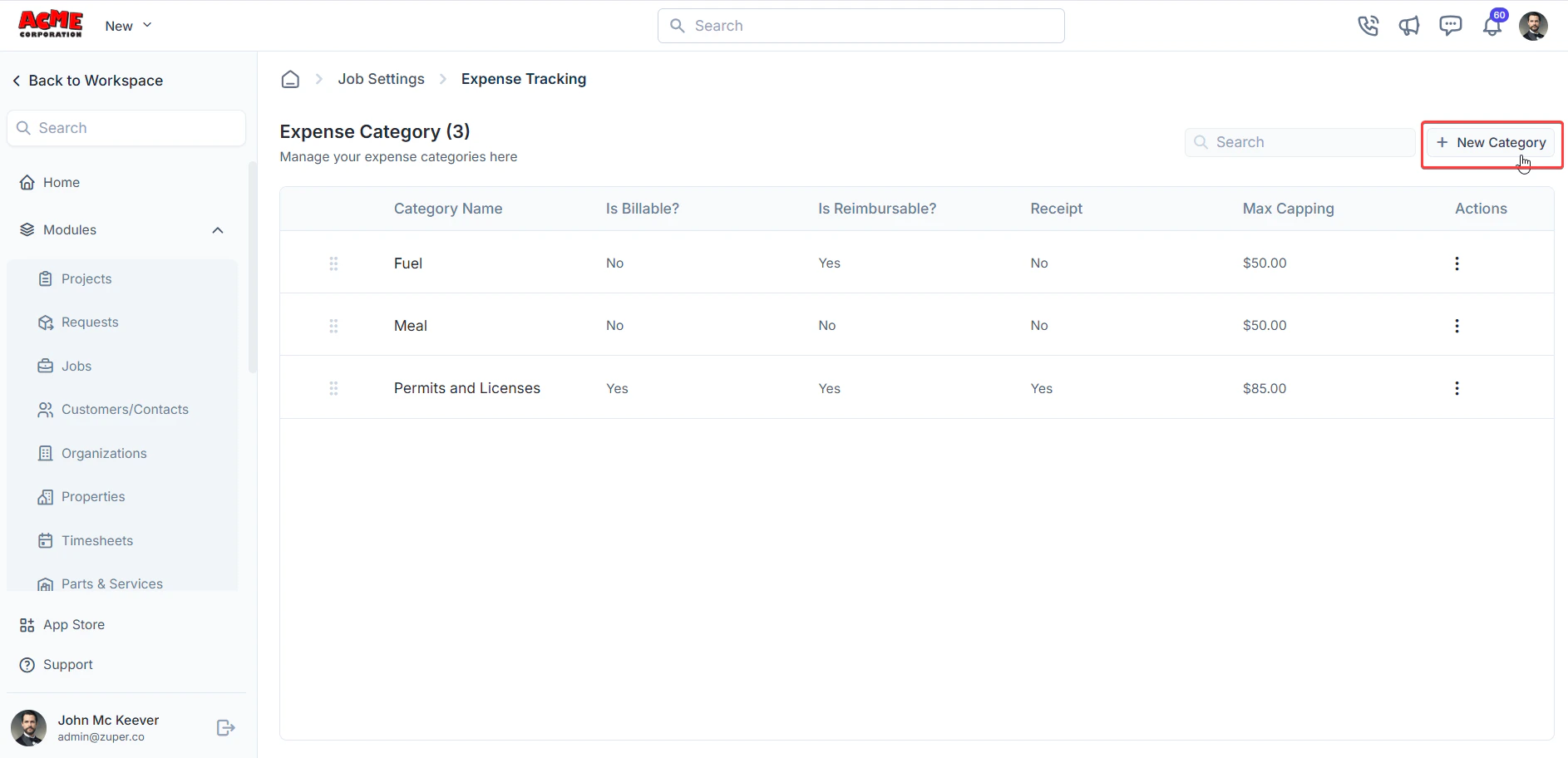Click the $85.00 max capping value

tap(1265, 388)
